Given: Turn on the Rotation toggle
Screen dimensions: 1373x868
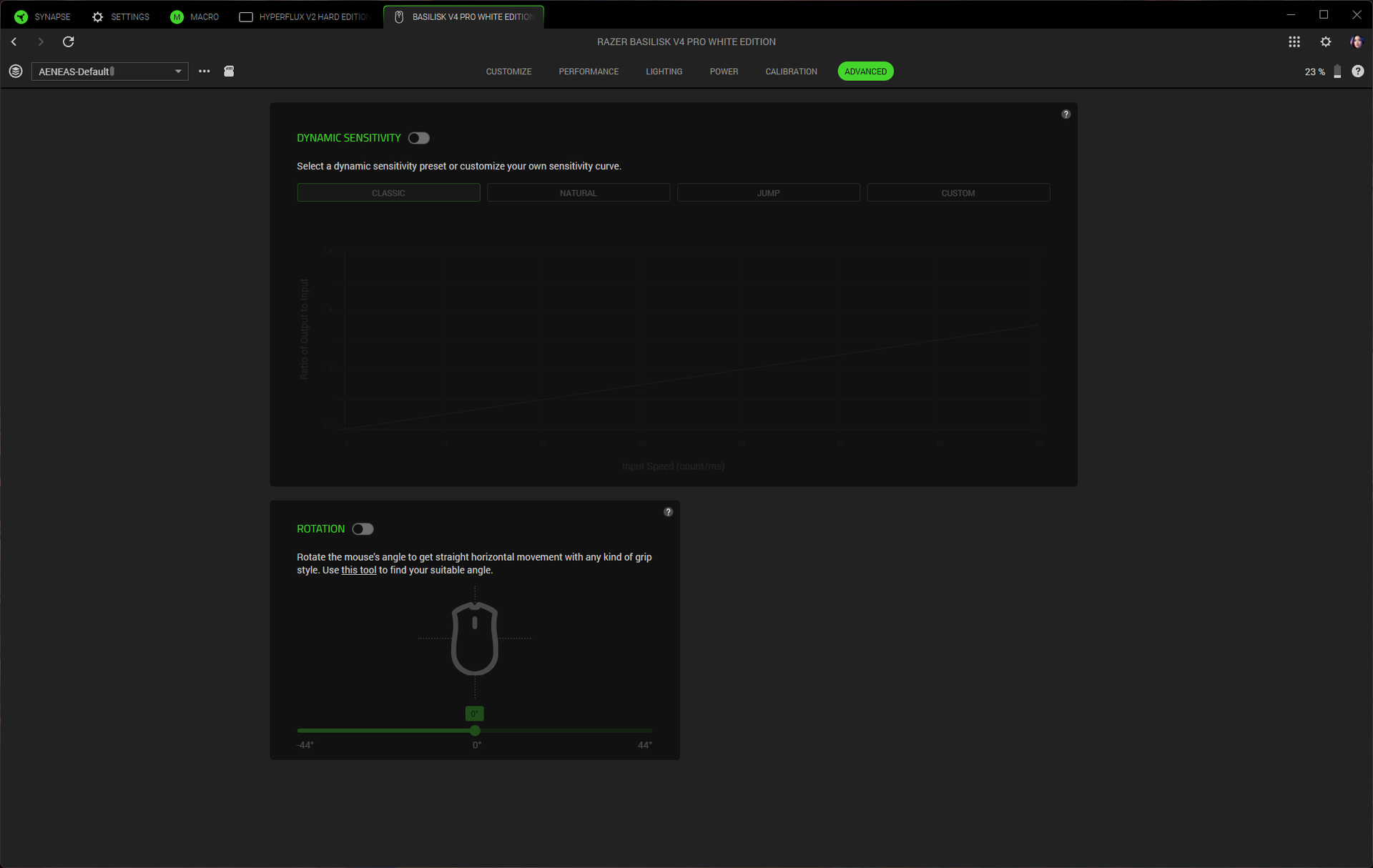Looking at the screenshot, I should (x=363, y=529).
